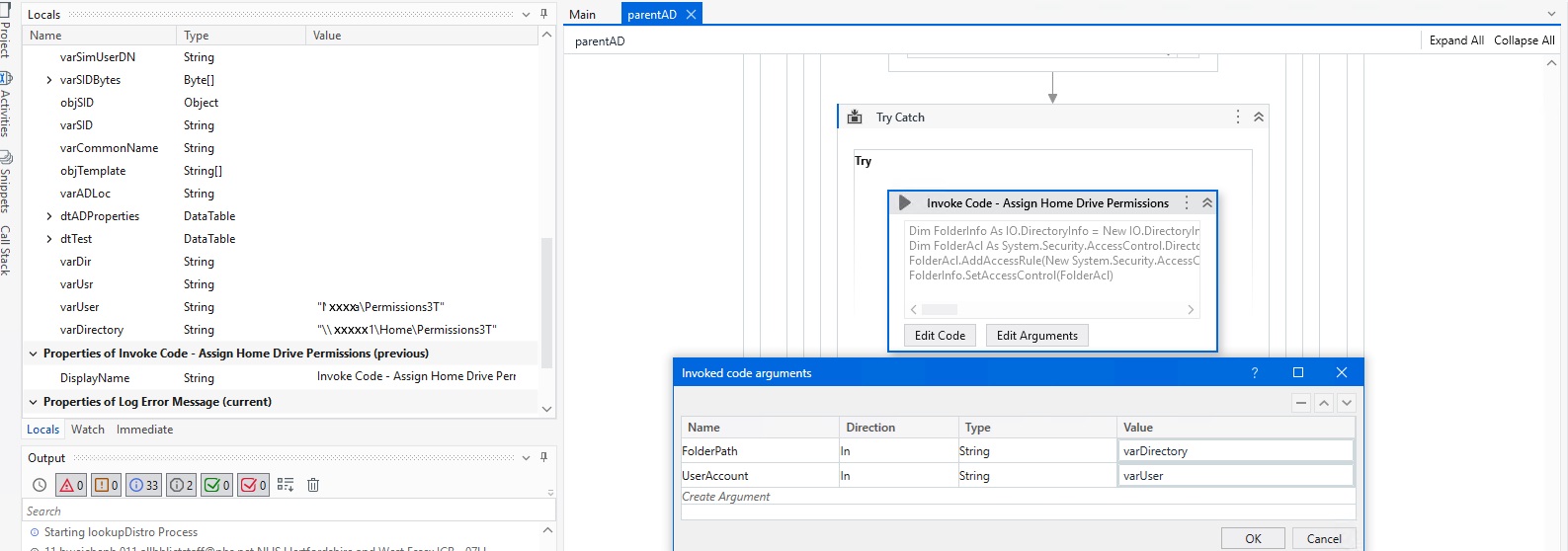Select the varDirectory row in Locals
This screenshot has height=551, width=1568.
click(282, 330)
